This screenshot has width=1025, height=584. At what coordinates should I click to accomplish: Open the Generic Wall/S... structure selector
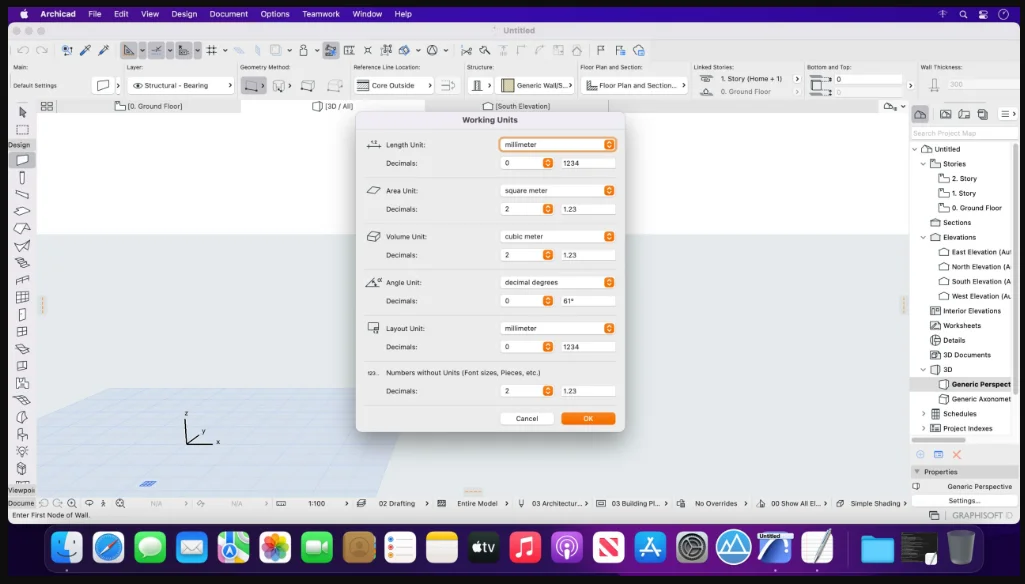(x=537, y=86)
